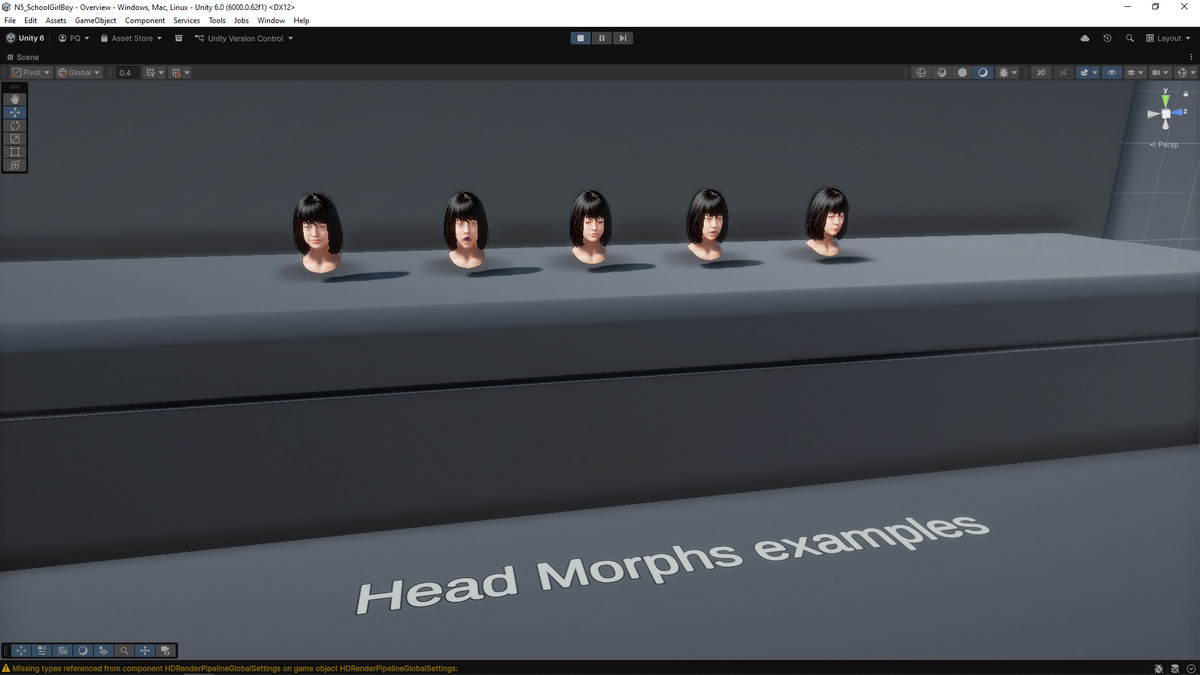The width and height of the screenshot is (1200, 675).
Task: Open Pivot handle position dropdown
Action: (30, 72)
